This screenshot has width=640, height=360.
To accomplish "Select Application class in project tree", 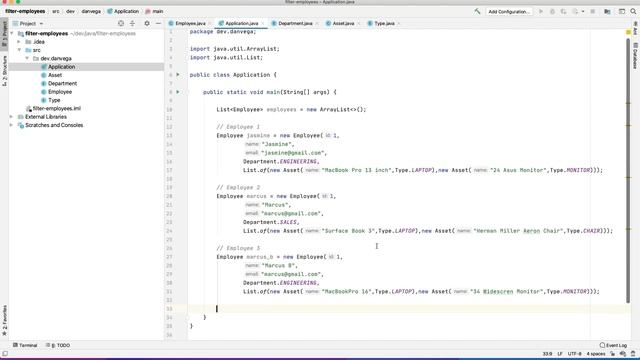I will click(61, 67).
